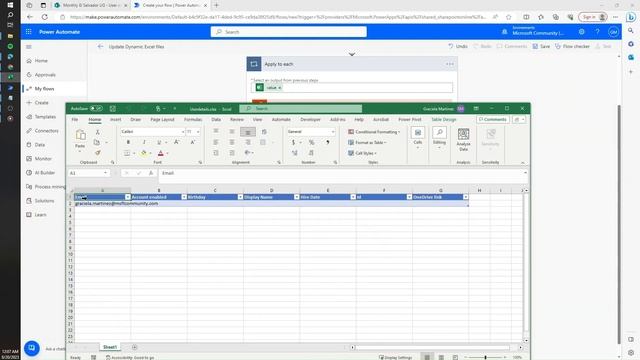Click the Apply to each loop icon
Viewport: 640px width, 360px height.
tap(254, 64)
